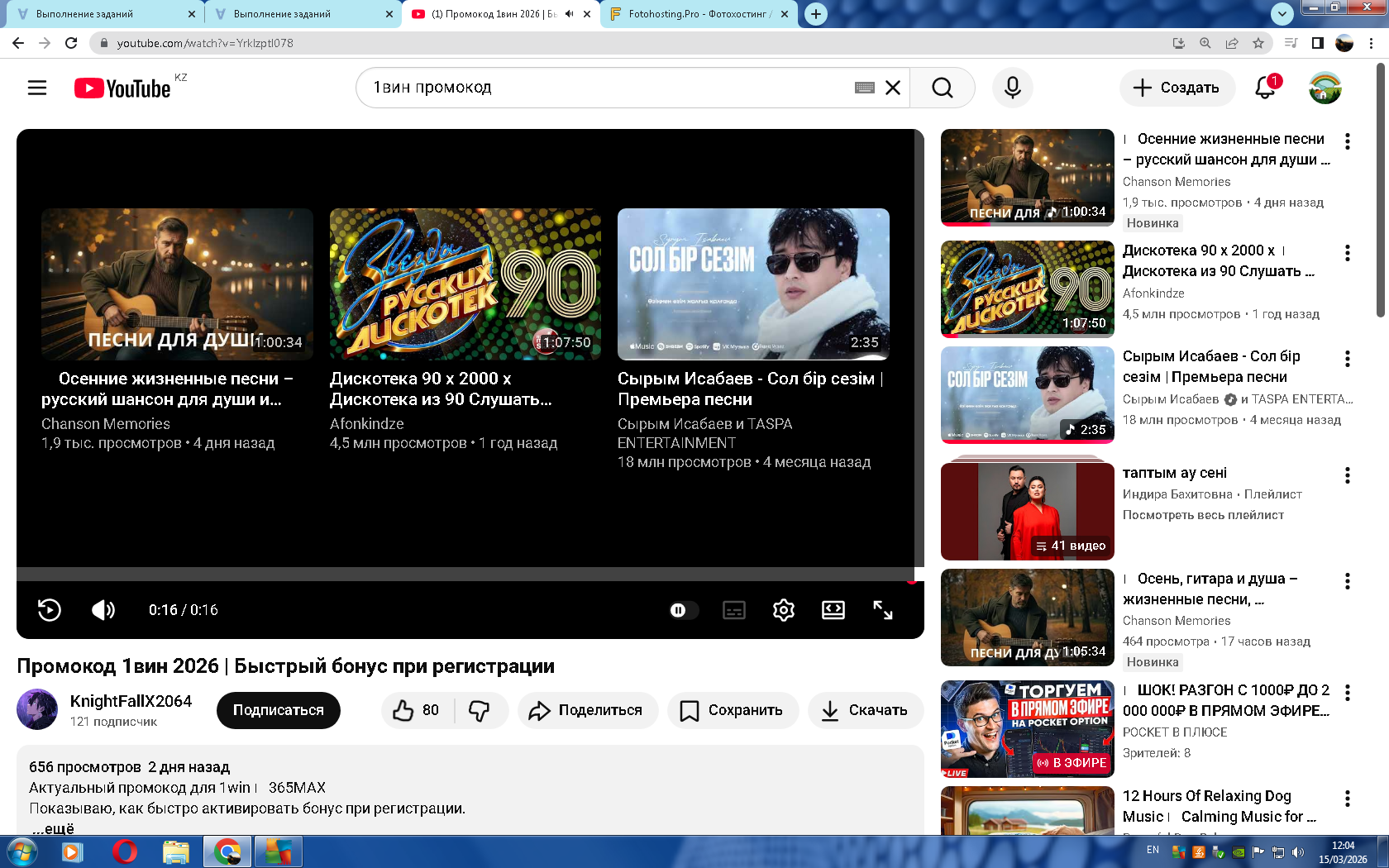Viewport: 1389px width, 868px height.
Task: Open the notifications bell
Action: 1265,88
